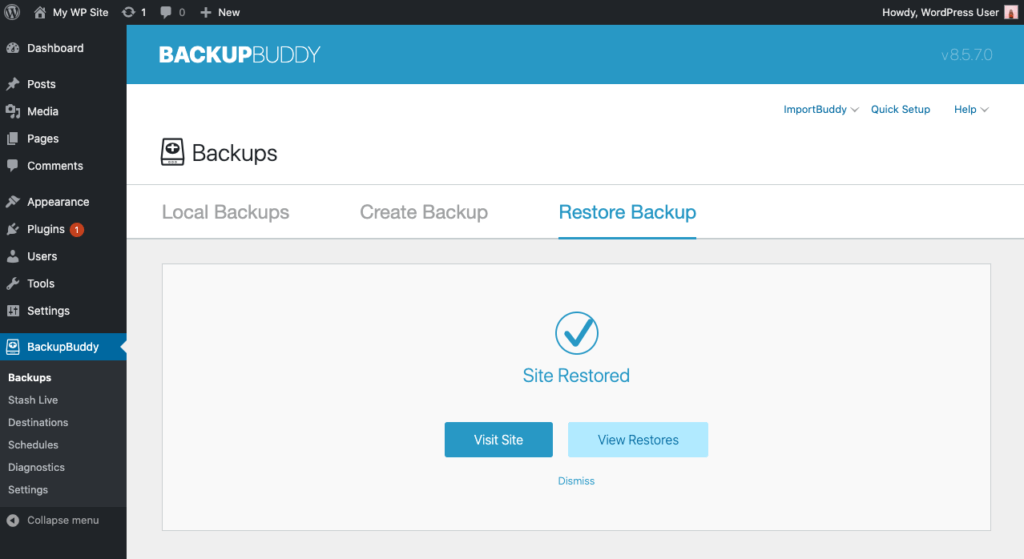This screenshot has height=559, width=1024.
Task: Click the View Restores button
Action: (637, 439)
